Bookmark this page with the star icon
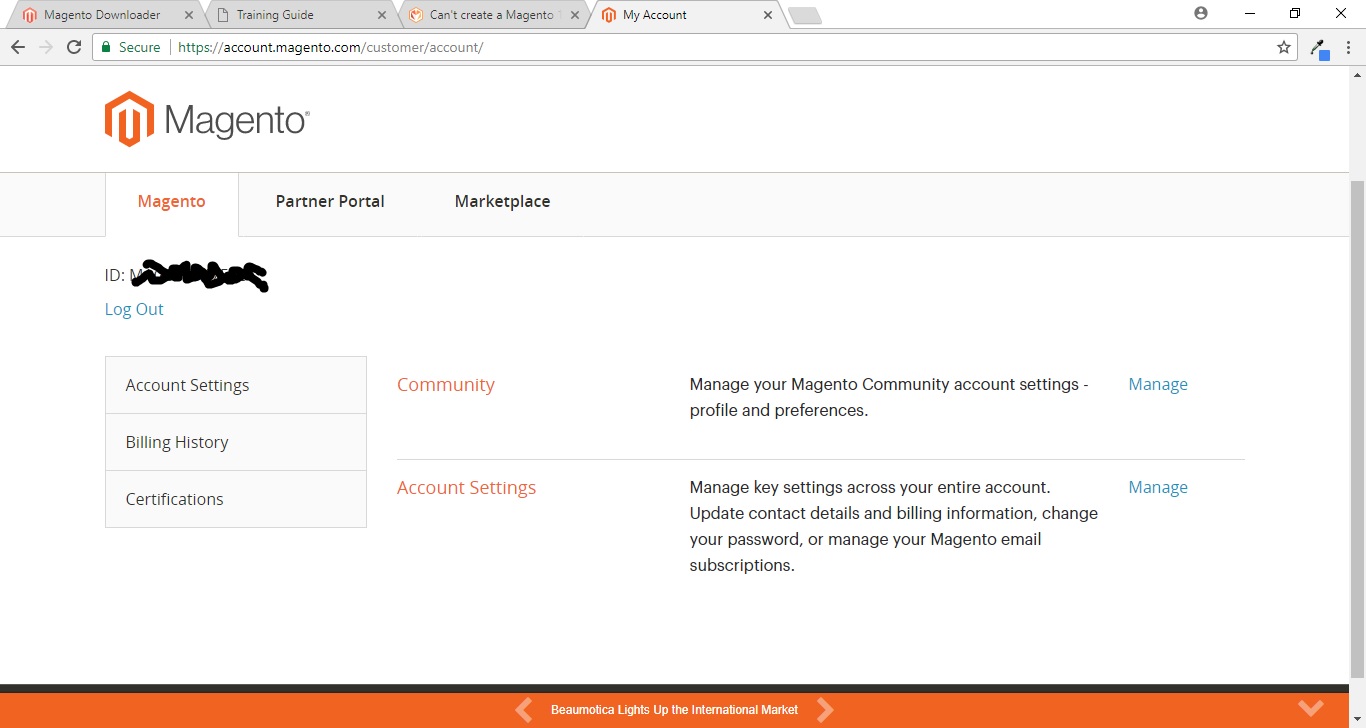Image resolution: width=1366 pixels, height=728 pixels. (x=1283, y=47)
